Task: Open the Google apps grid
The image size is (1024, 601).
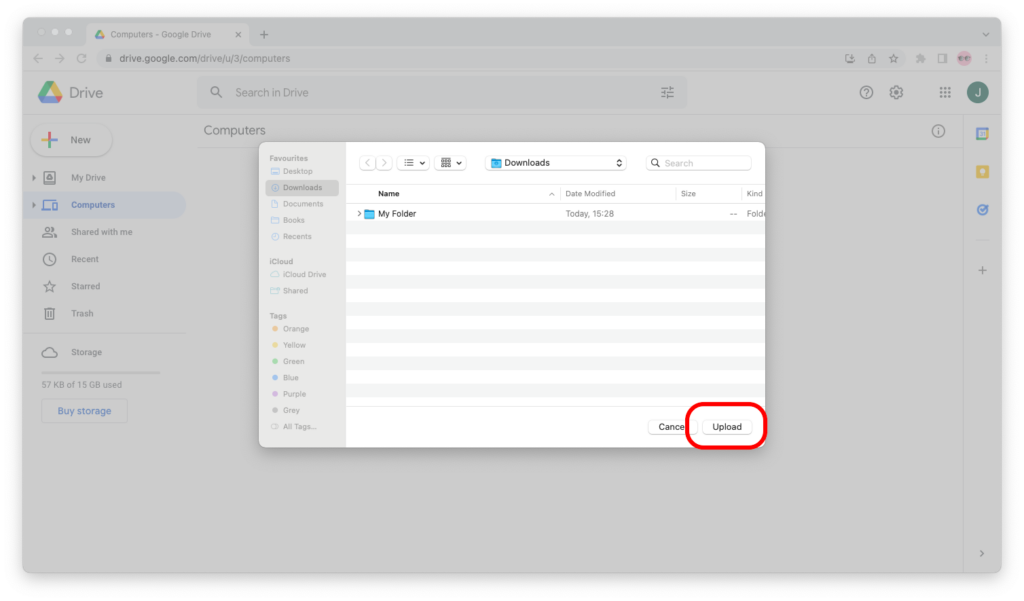Action: click(x=945, y=93)
